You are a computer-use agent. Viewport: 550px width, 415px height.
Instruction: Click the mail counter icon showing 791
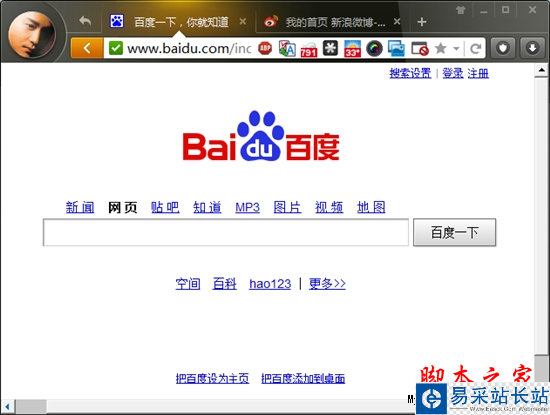coord(308,49)
